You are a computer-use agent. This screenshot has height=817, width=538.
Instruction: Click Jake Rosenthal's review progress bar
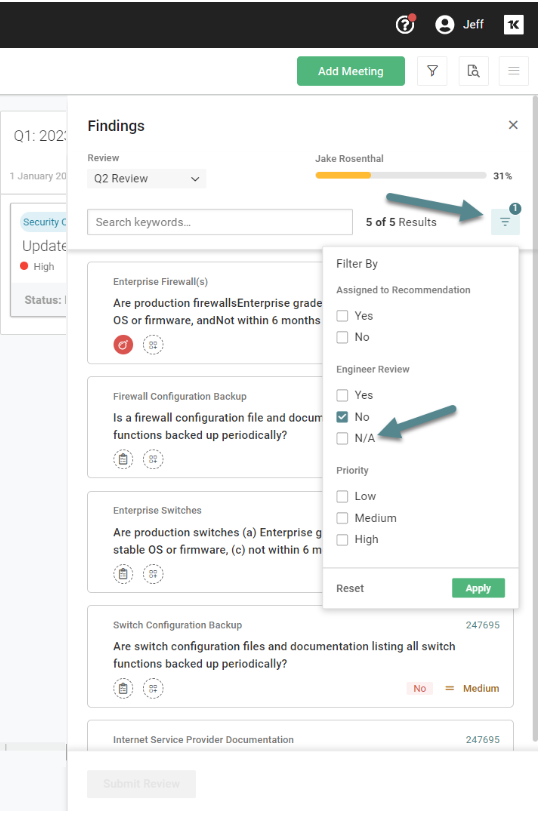click(400, 176)
